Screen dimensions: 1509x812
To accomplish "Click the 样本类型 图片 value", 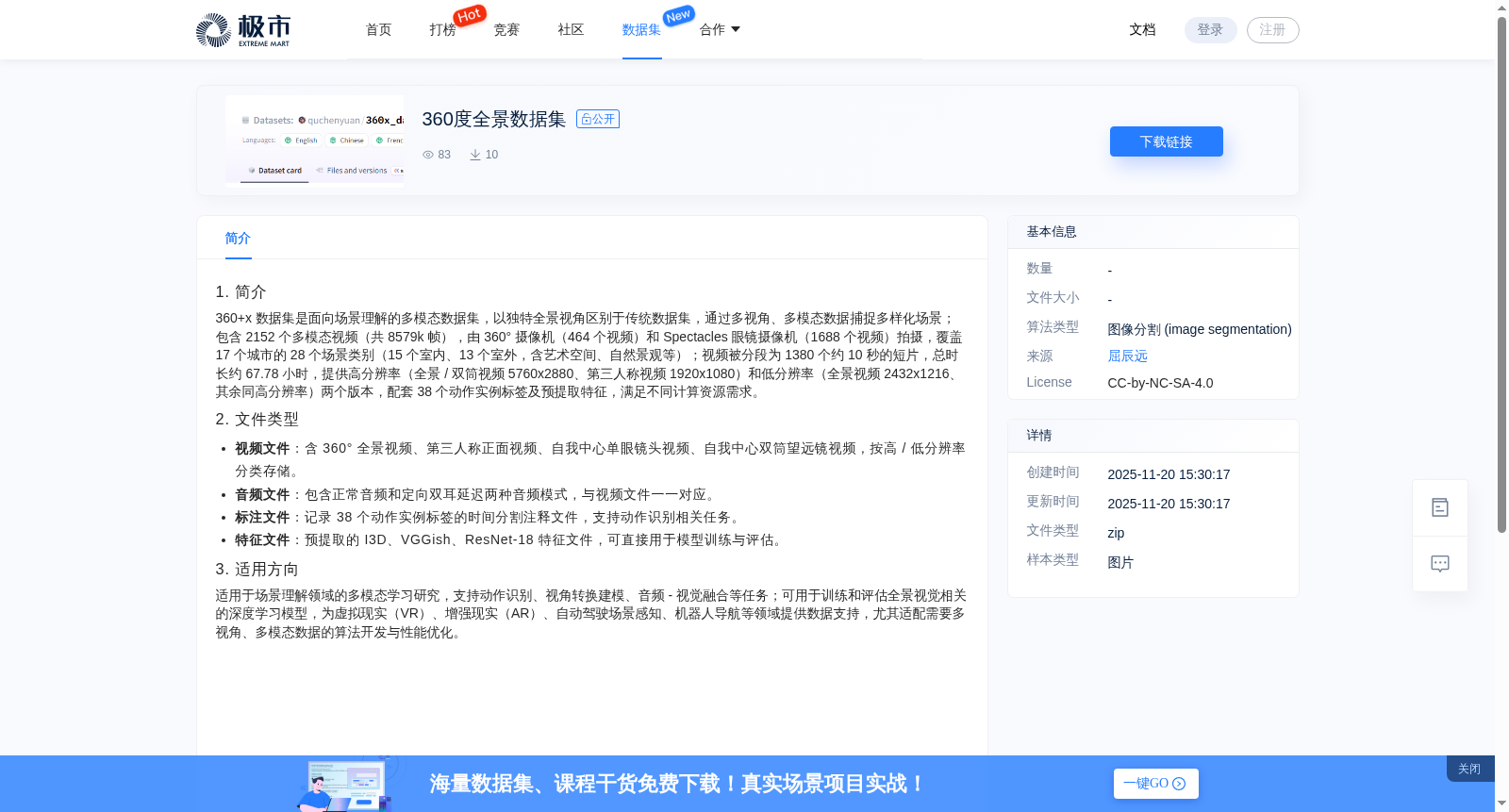I will [1120, 562].
